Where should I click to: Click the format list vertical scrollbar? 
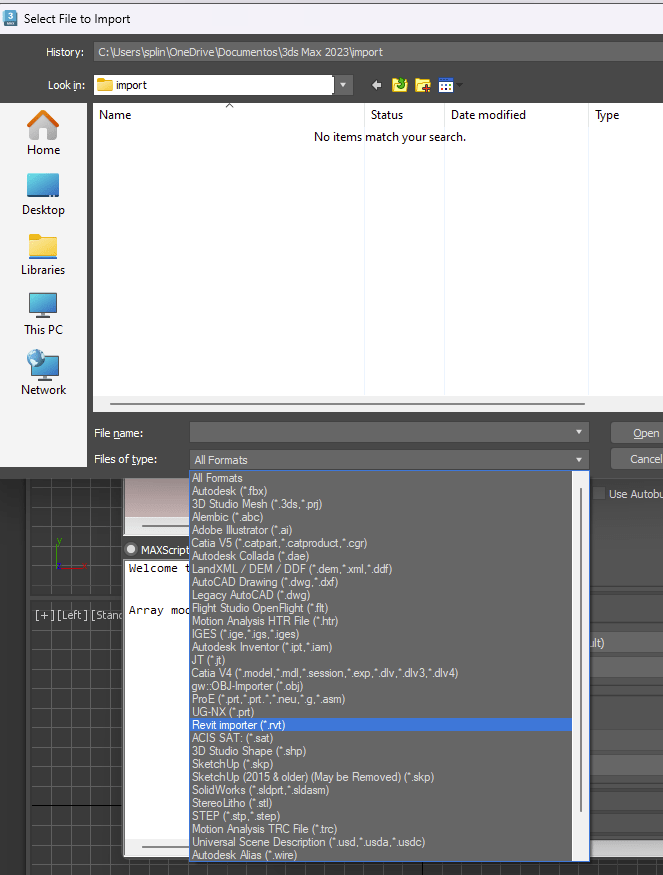(581, 650)
